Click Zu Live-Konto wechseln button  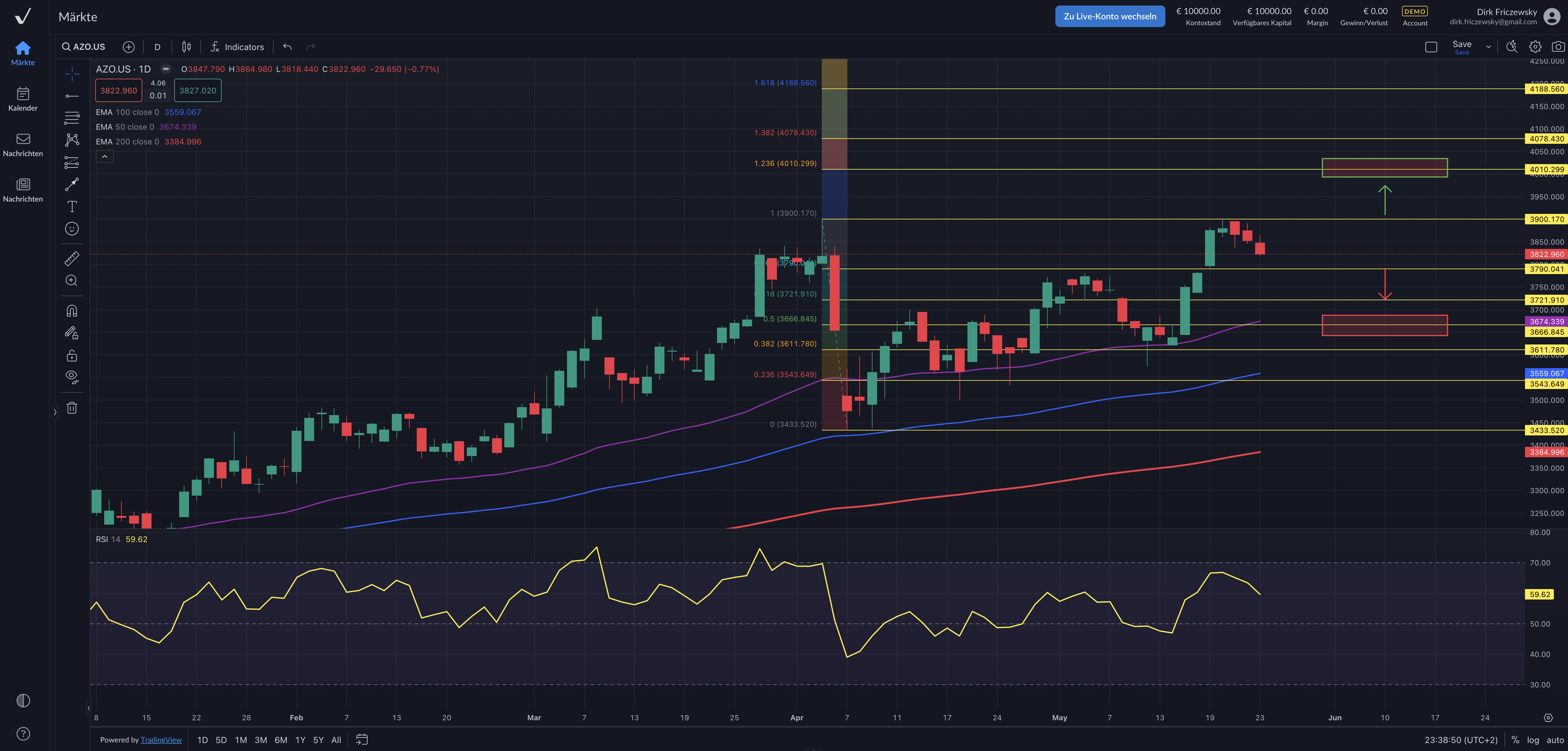click(1110, 16)
